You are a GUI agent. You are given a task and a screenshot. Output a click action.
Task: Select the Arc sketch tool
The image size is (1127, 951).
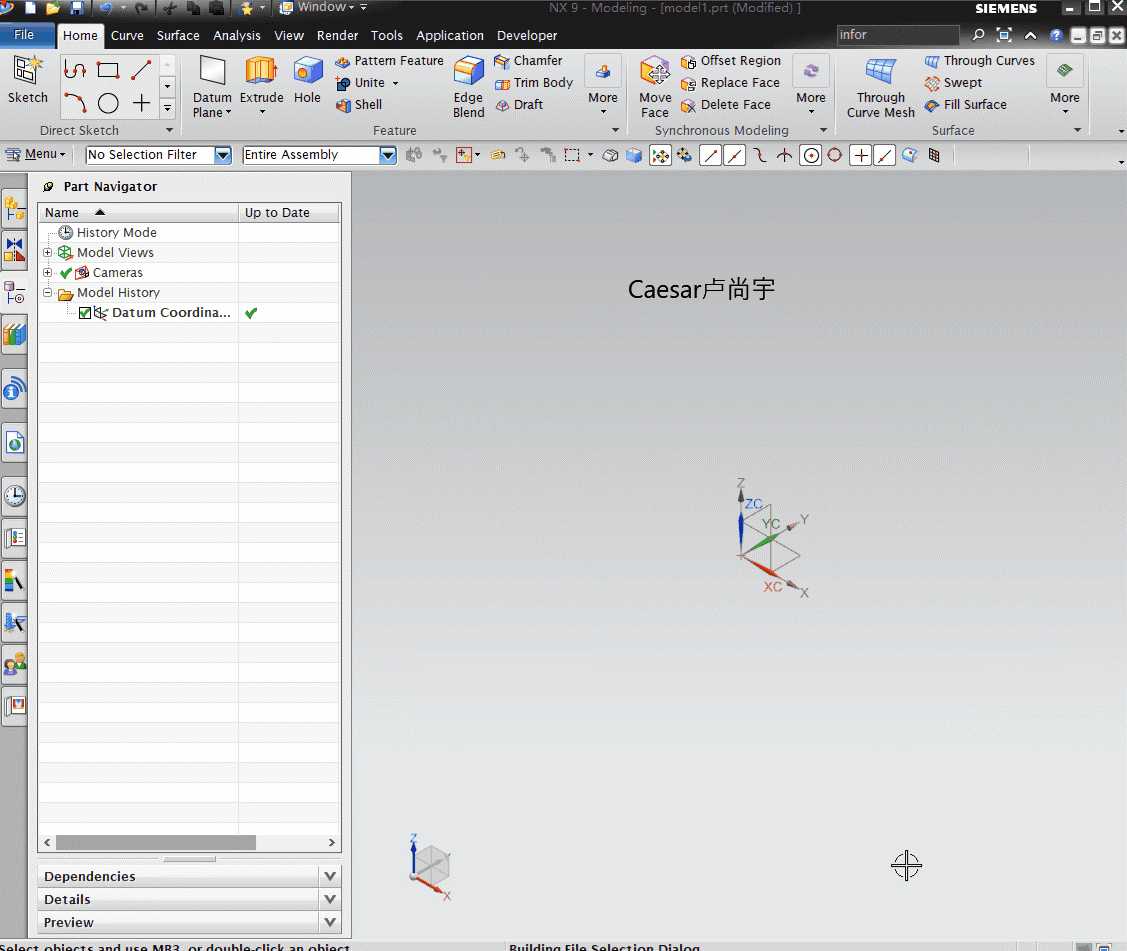click(x=75, y=103)
